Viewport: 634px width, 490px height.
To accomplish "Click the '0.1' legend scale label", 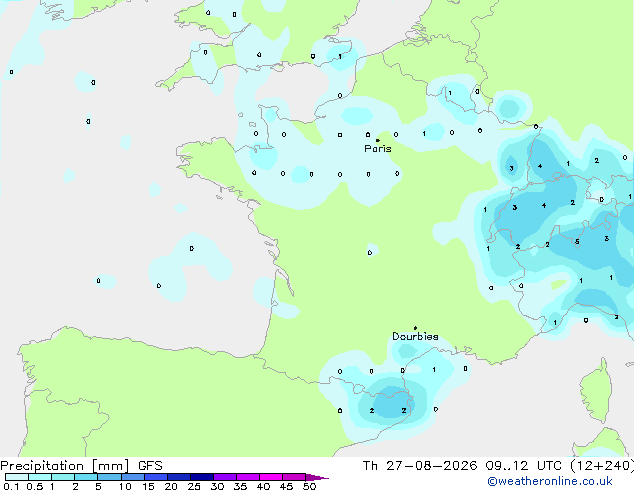I will click(x=11, y=486).
